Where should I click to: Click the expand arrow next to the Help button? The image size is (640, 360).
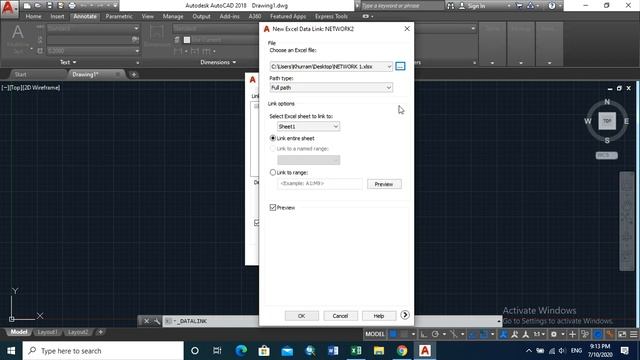tap(404, 315)
